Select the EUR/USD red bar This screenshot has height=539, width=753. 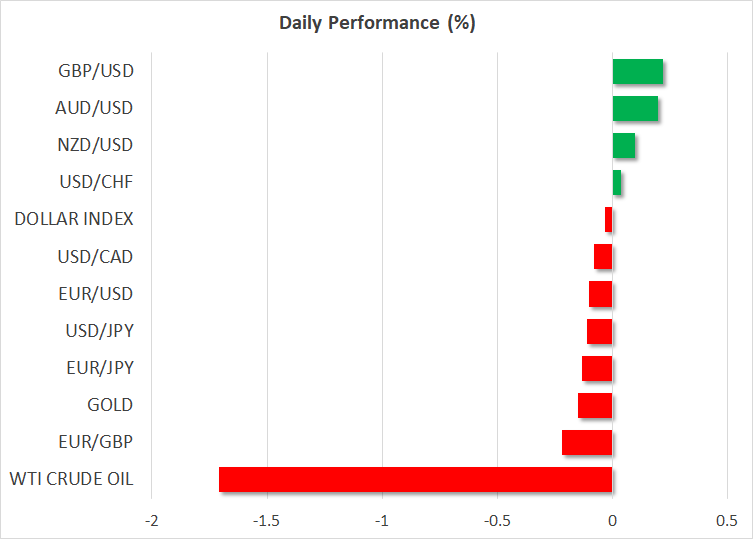point(600,294)
